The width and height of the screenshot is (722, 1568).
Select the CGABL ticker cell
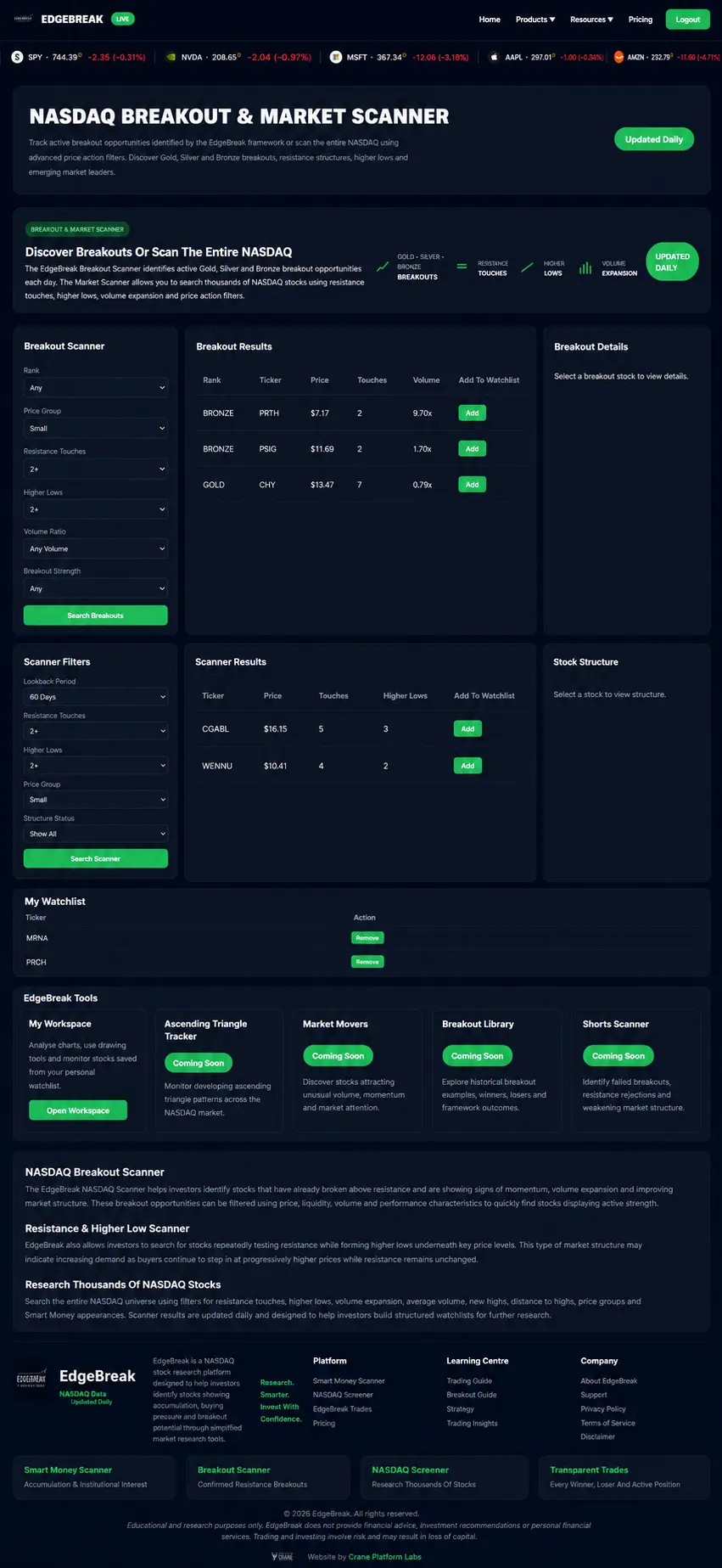pyautogui.click(x=215, y=729)
